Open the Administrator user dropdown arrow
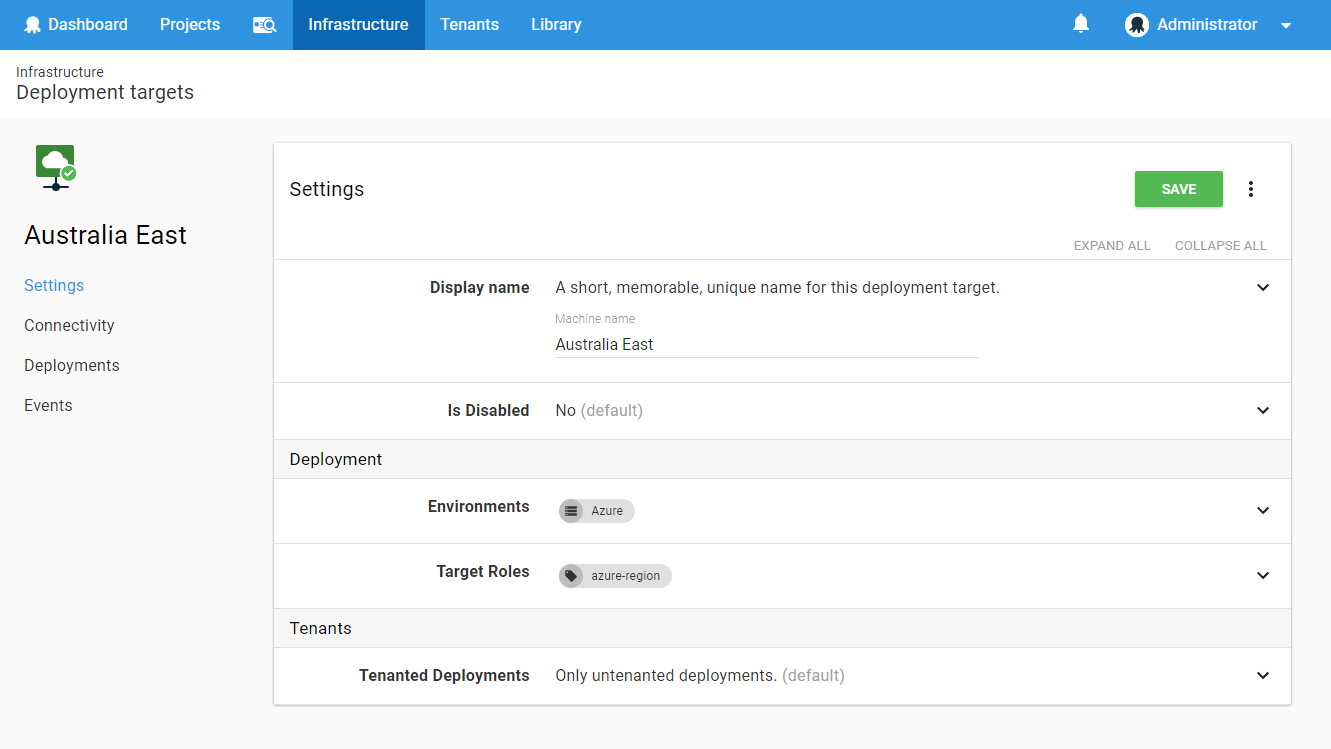 coord(1286,26)
